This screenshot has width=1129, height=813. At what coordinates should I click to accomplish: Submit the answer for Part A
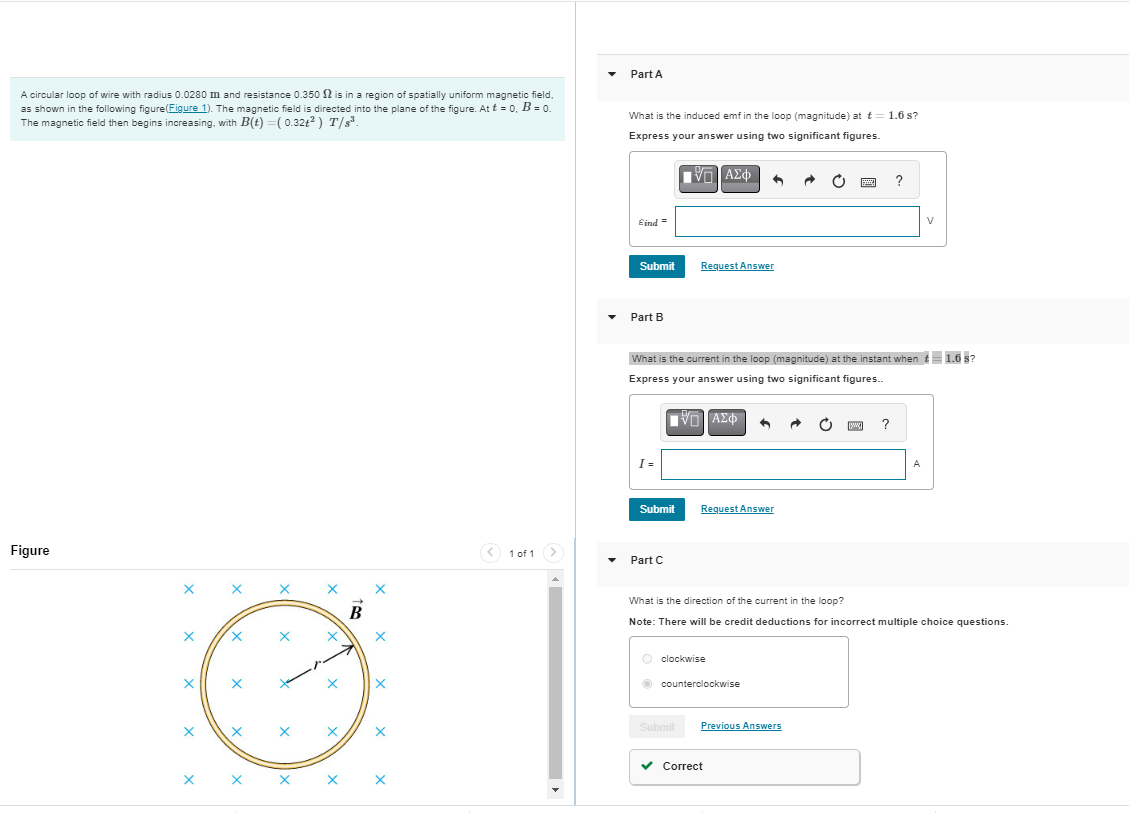(657, 266)
